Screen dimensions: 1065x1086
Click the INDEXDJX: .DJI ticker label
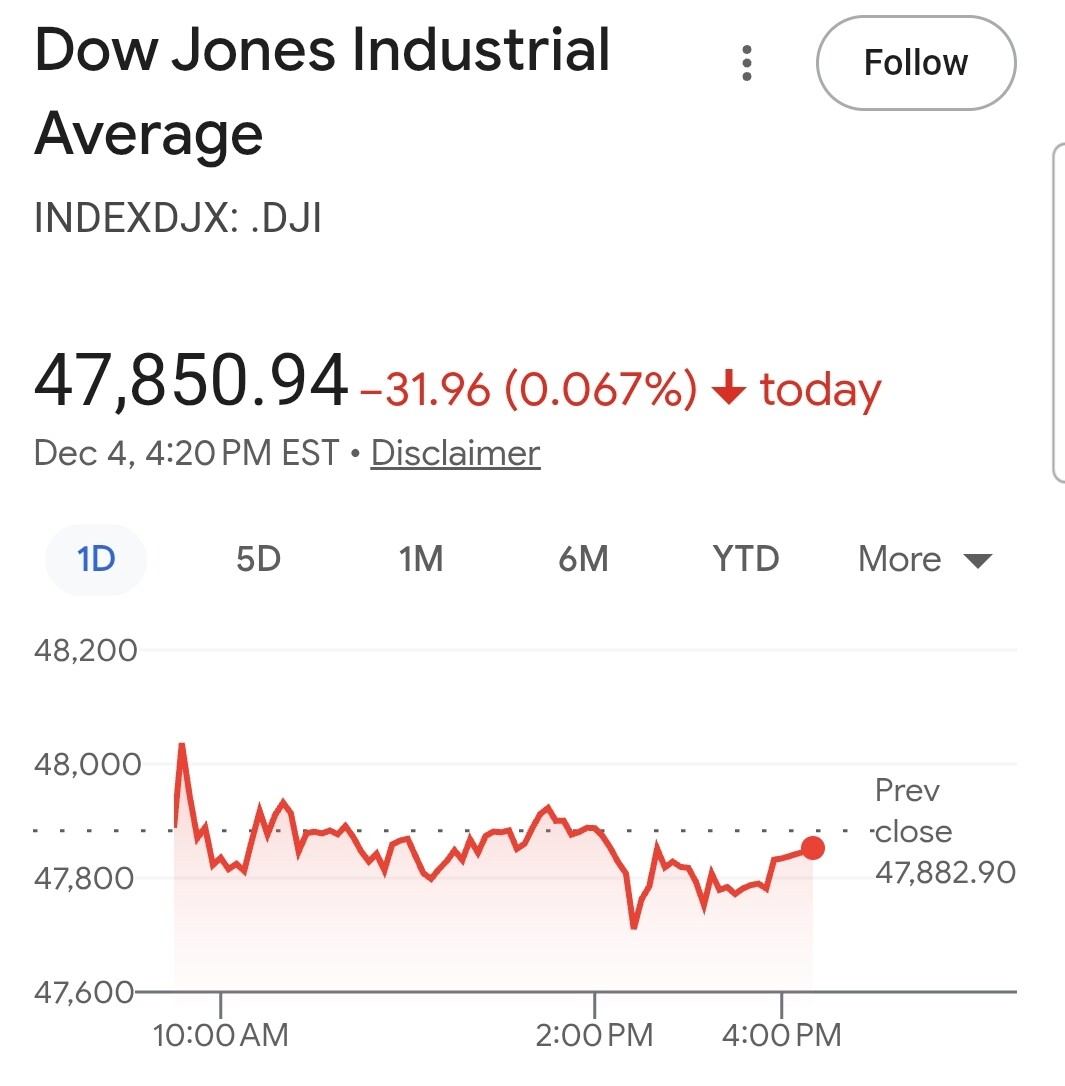coord(178,218)
